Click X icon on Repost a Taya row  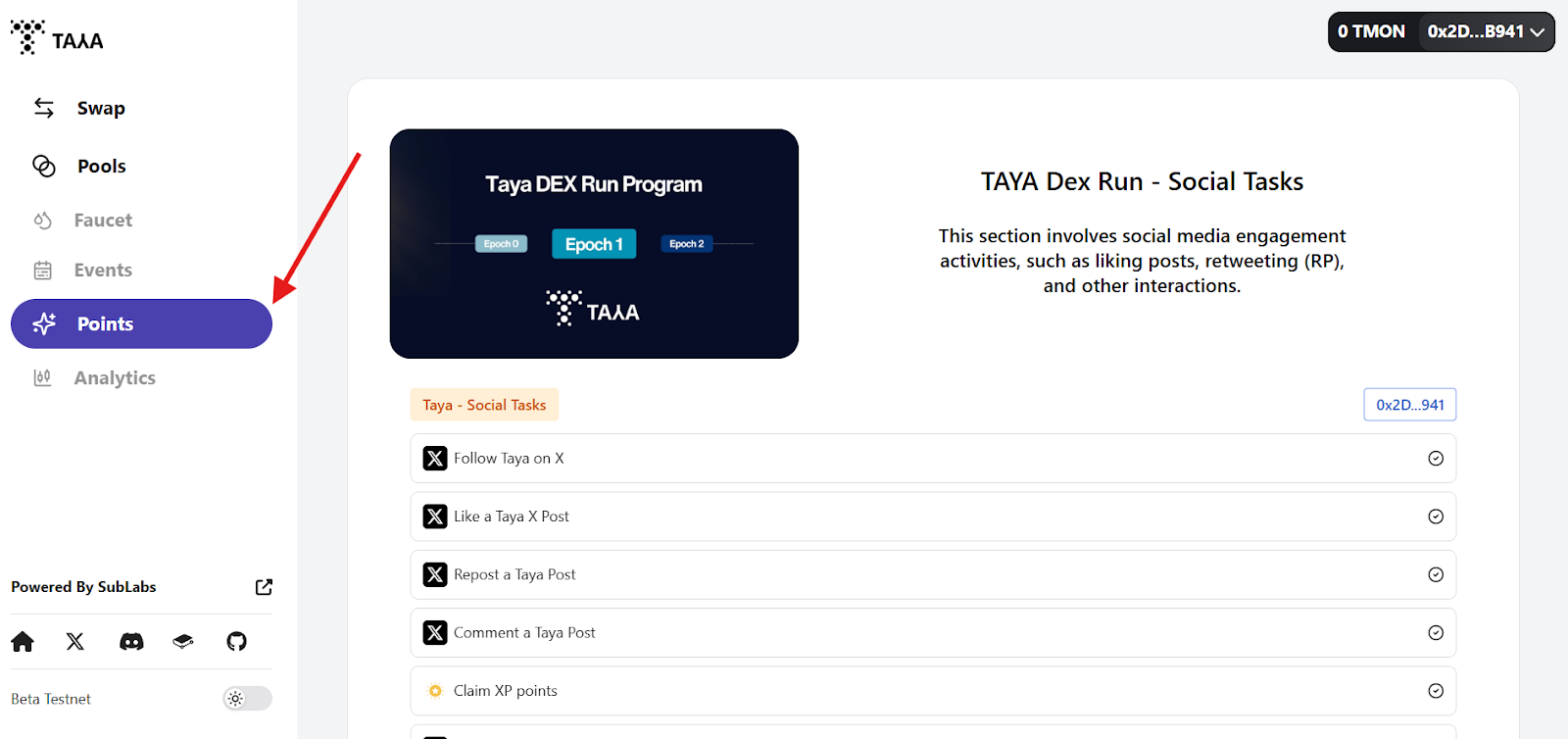tap(435, 574)
